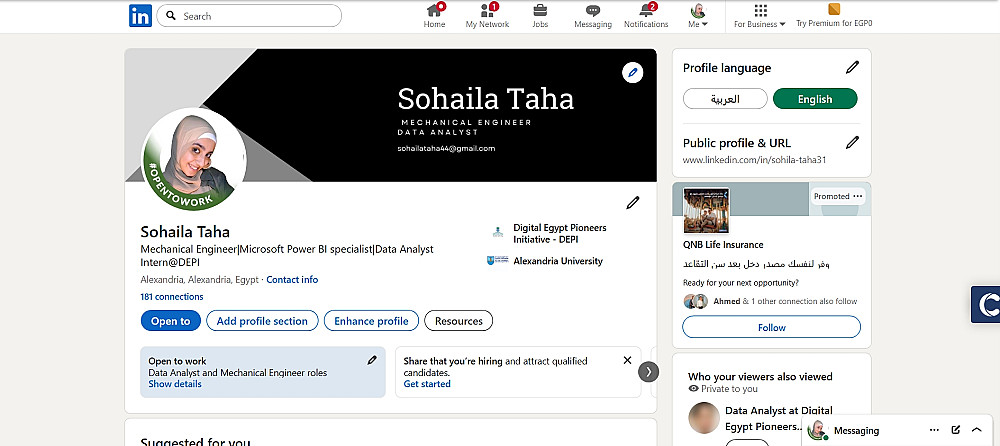Open the suggested Data Analyst viewer profile
Screen dimensions: 1000x446
[779, 419]
